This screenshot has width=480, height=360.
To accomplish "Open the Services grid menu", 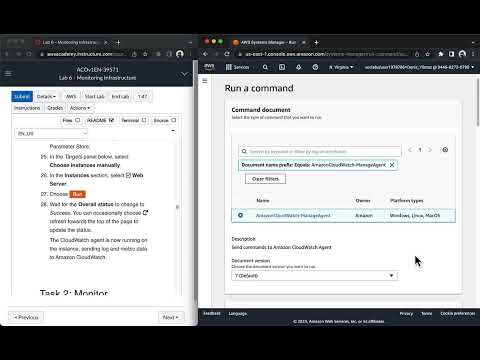I will tap(238, 67).
